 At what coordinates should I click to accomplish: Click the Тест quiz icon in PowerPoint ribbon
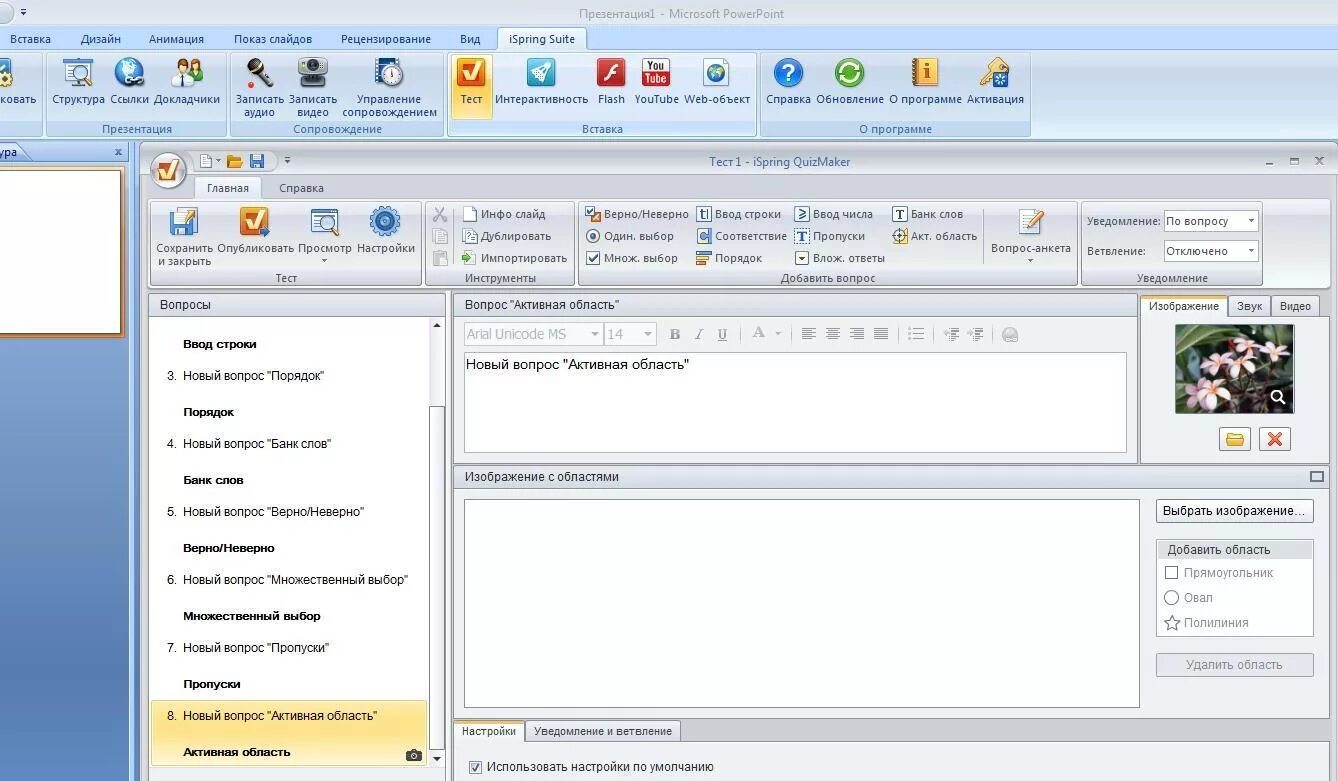(x=471, y=73)
